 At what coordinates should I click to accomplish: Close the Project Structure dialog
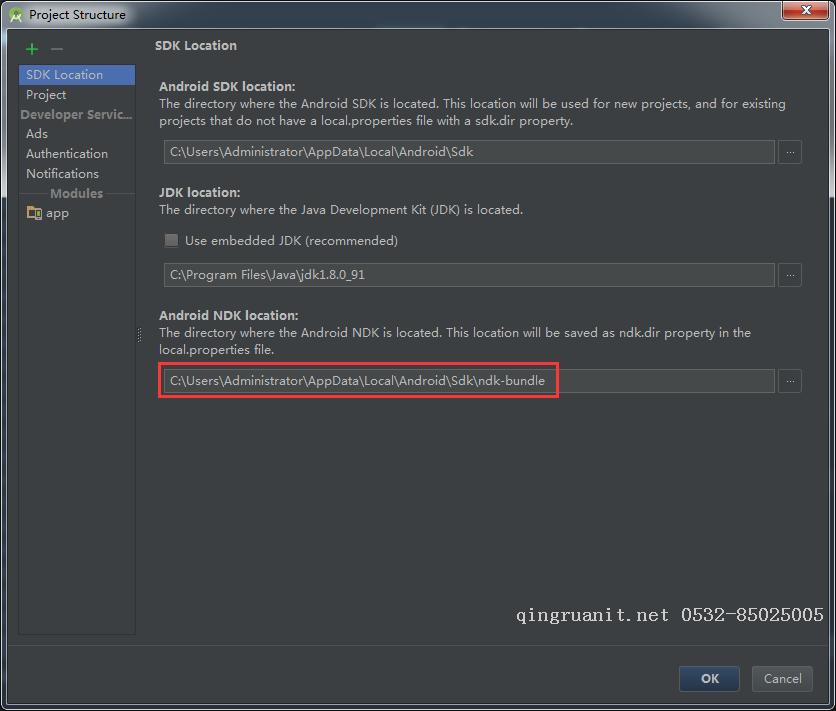click(806, 10)
